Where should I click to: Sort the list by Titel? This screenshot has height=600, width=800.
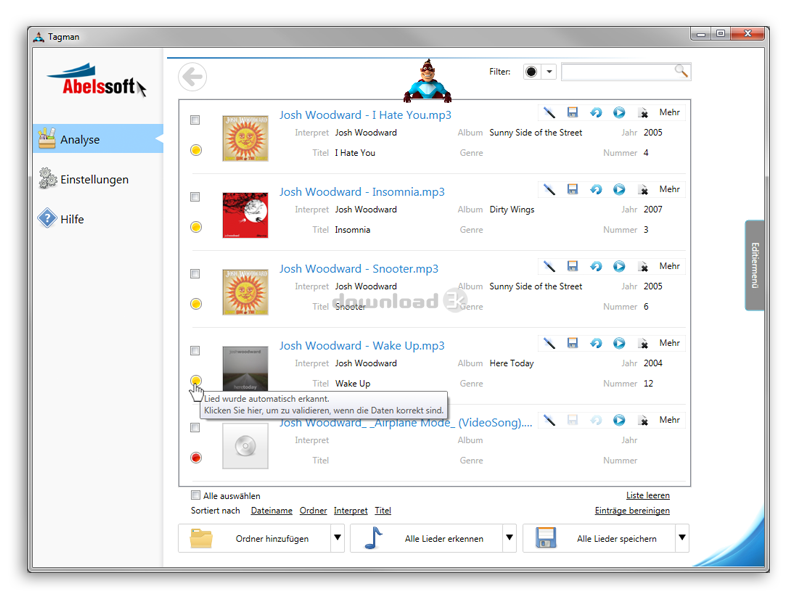(383, 511)
